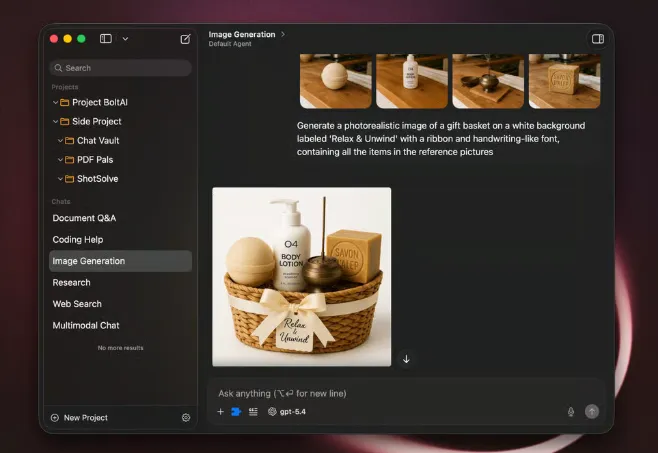
Task: Open the gpt-5.4 model selector
Action: [x=287, y=412]
